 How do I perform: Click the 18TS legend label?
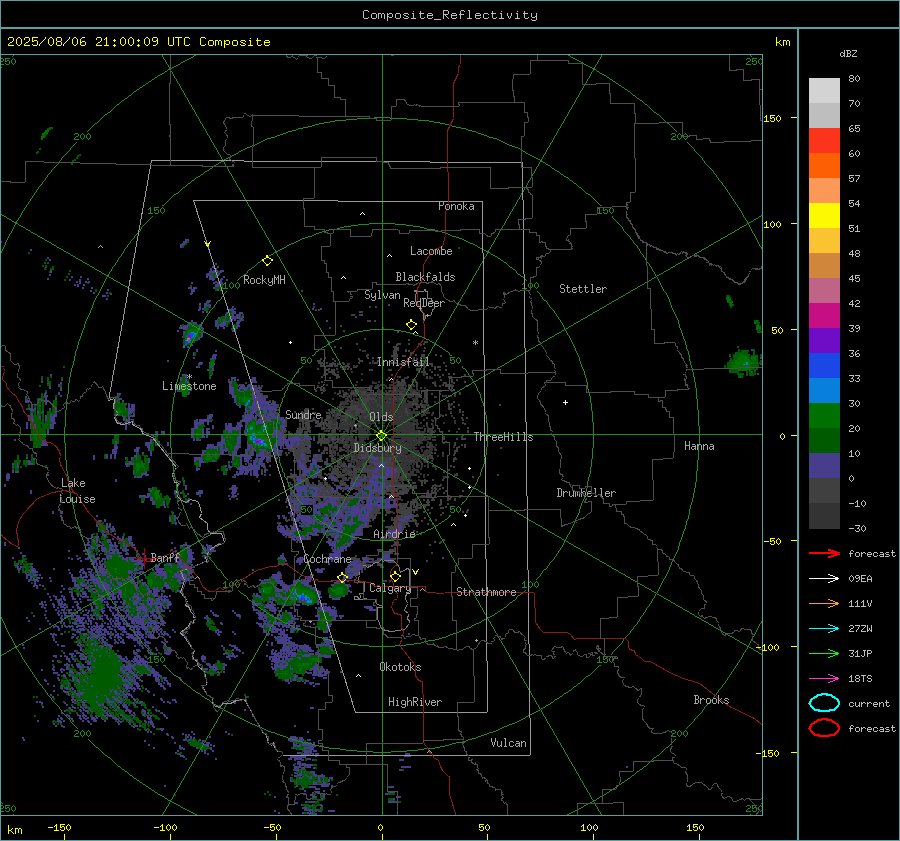click(860, 679)
